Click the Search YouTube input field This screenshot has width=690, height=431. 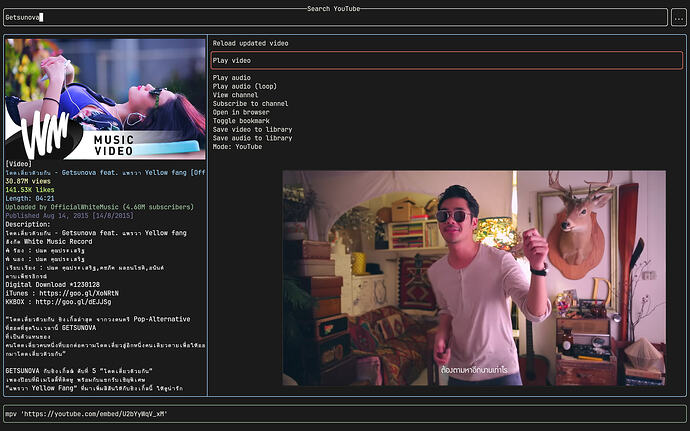tap(335, 17)
